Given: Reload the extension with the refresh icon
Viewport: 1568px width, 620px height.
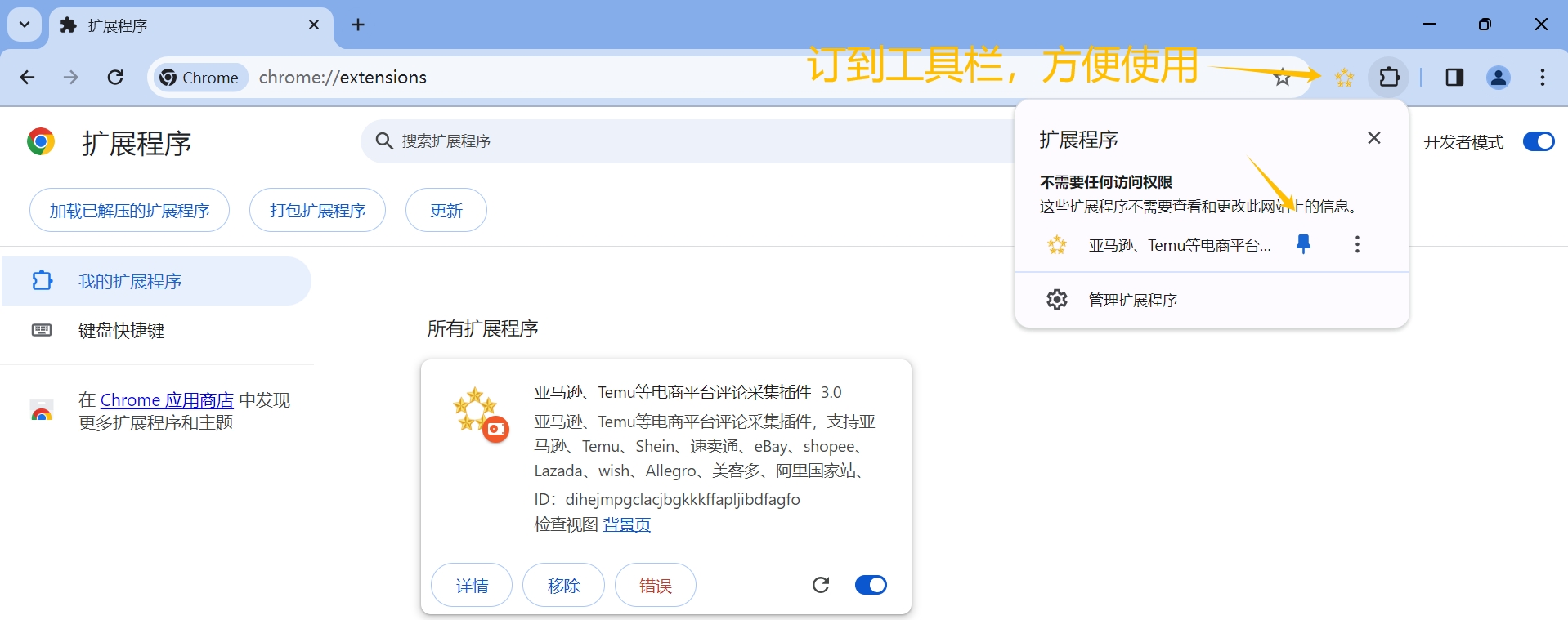Looking at the screenshot, I should 821,585.
